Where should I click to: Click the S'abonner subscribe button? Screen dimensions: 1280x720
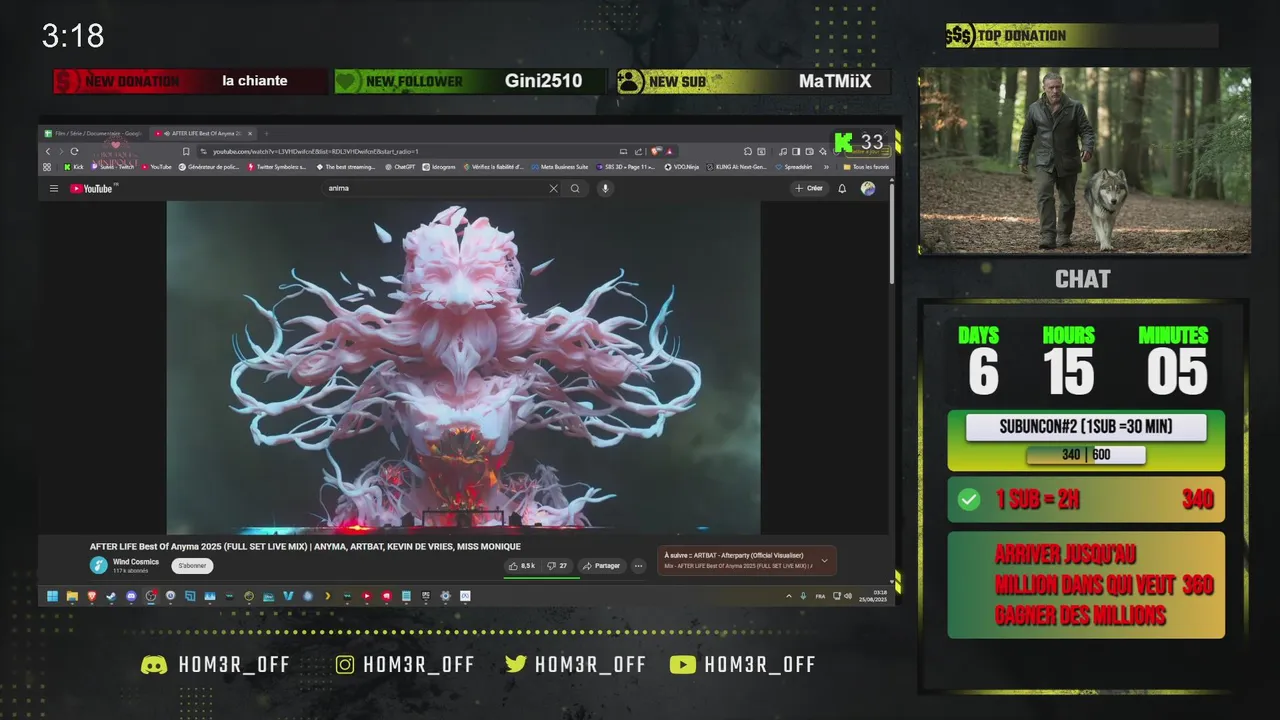point(192,566)
